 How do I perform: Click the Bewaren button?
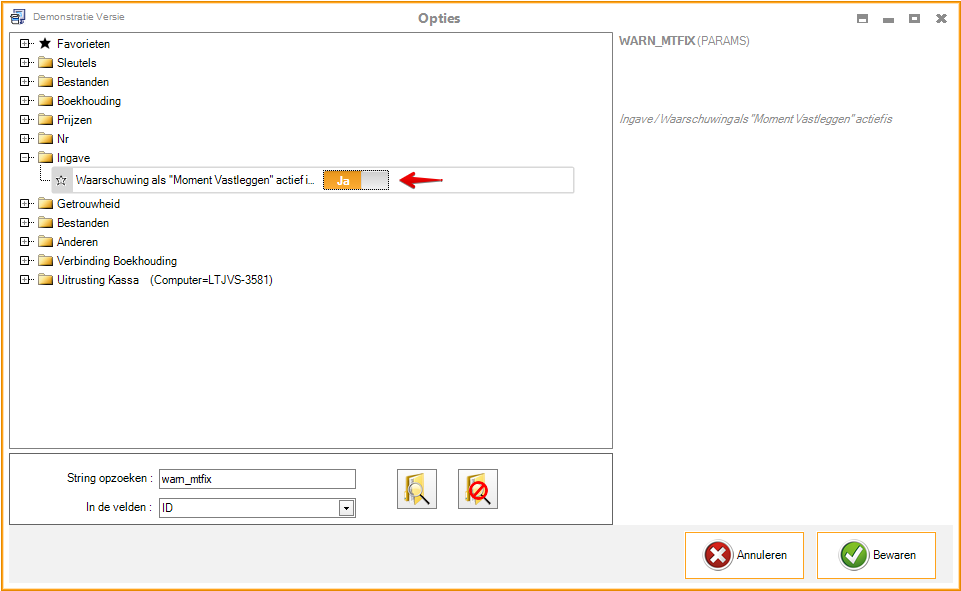[x=876, y=555]
